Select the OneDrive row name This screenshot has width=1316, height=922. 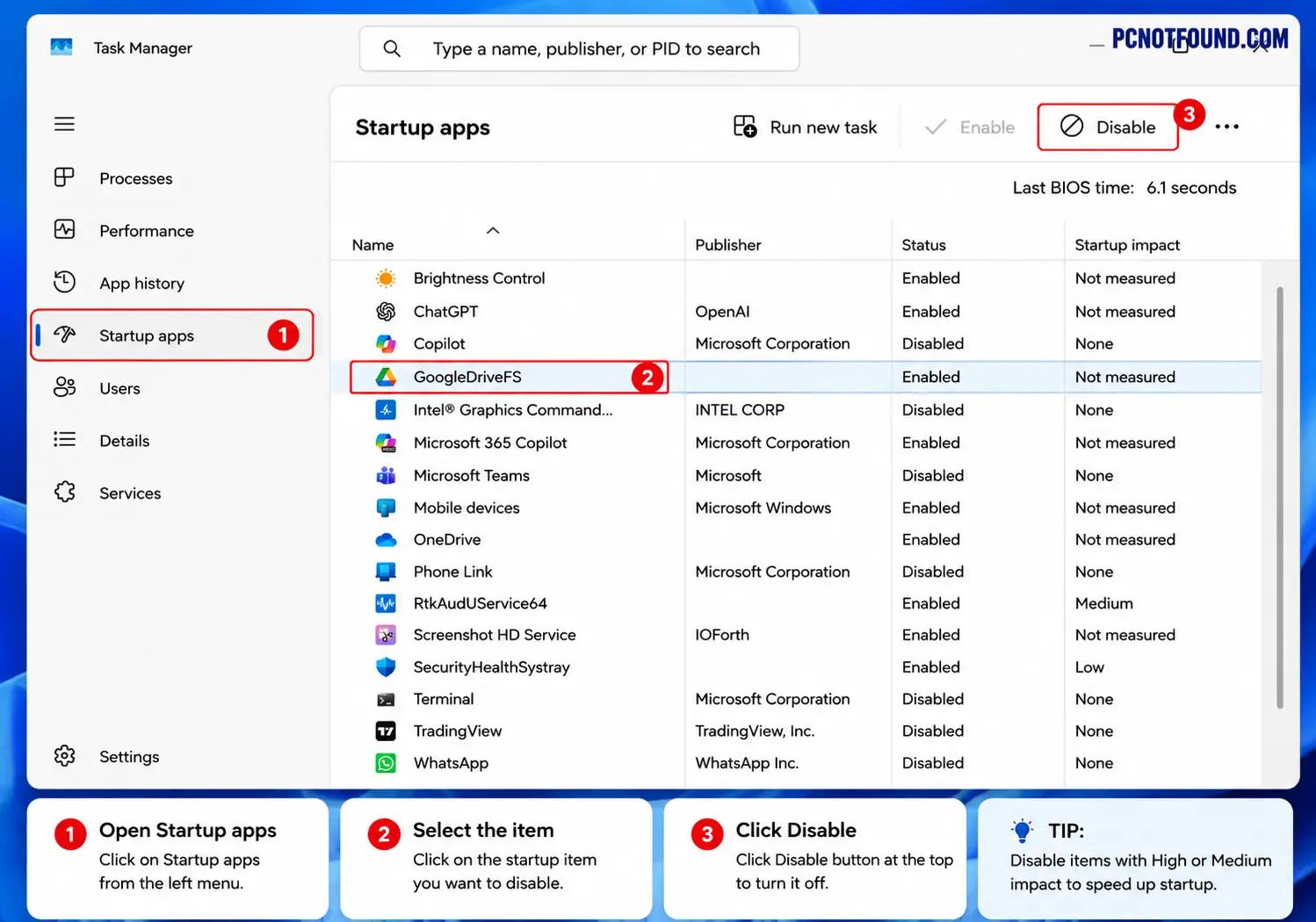[447, 539]
